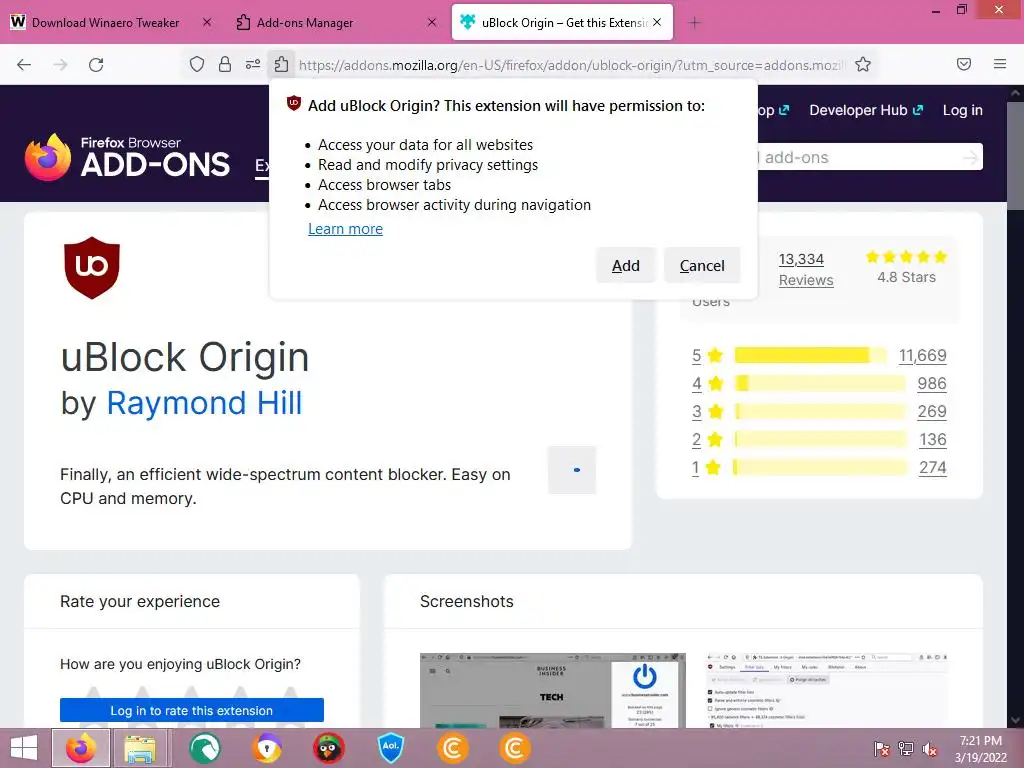Filter reviews by 1 star rating
This screenshot has height=768, width=1024.
(706, 468)
